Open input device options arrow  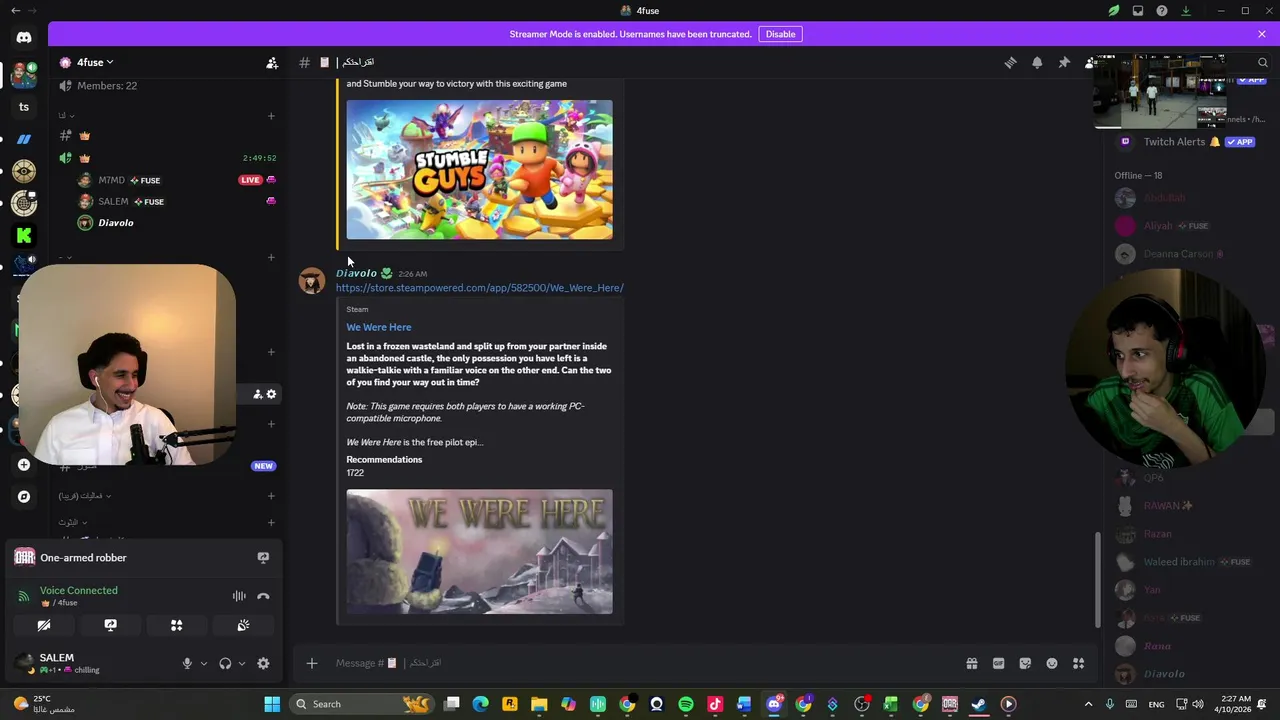pos(204,663)
